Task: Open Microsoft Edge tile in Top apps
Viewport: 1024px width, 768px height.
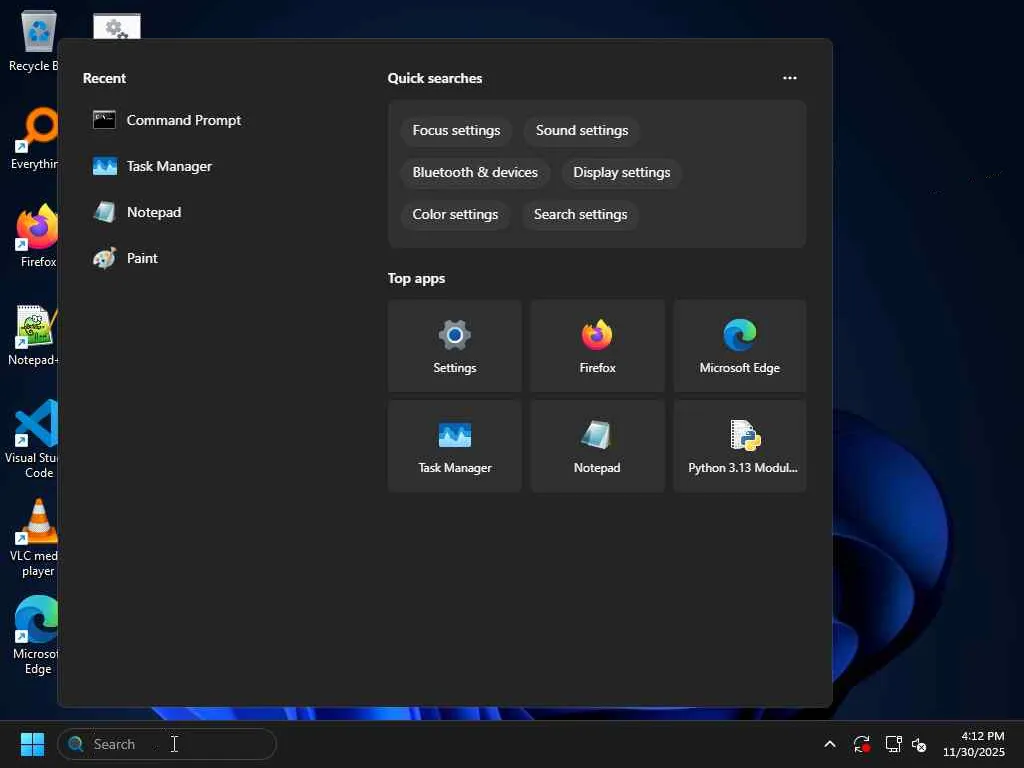Action: point(739,346)
